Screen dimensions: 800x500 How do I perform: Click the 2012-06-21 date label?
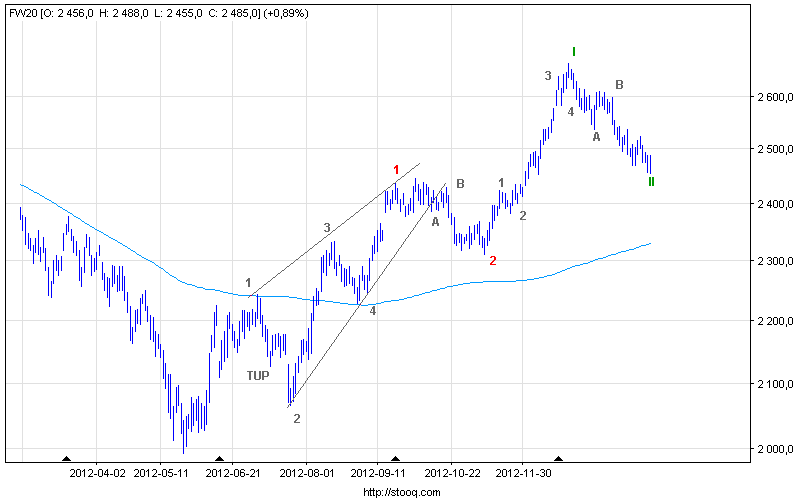click(x=233, y=473)
